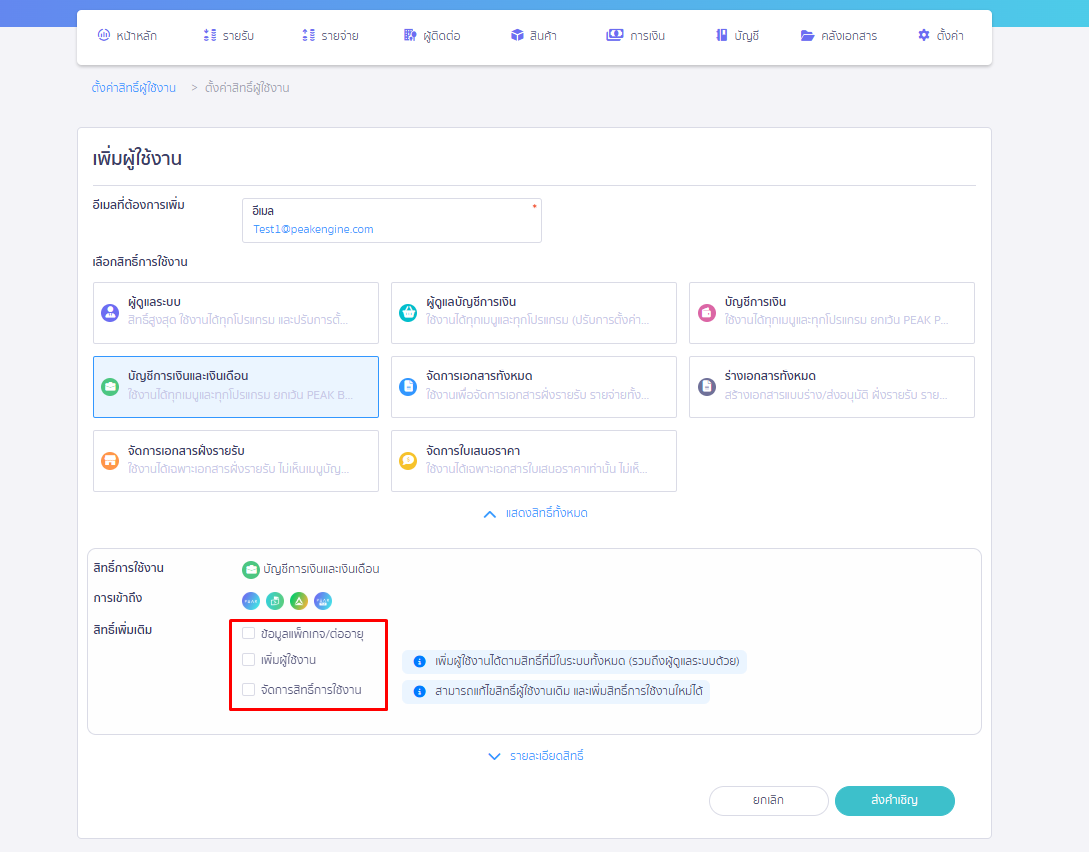Screen dimensions: 1089x852
Task: Expand the รายละเอียดสิทธิ์ section
Action: (x=535, y=756)
